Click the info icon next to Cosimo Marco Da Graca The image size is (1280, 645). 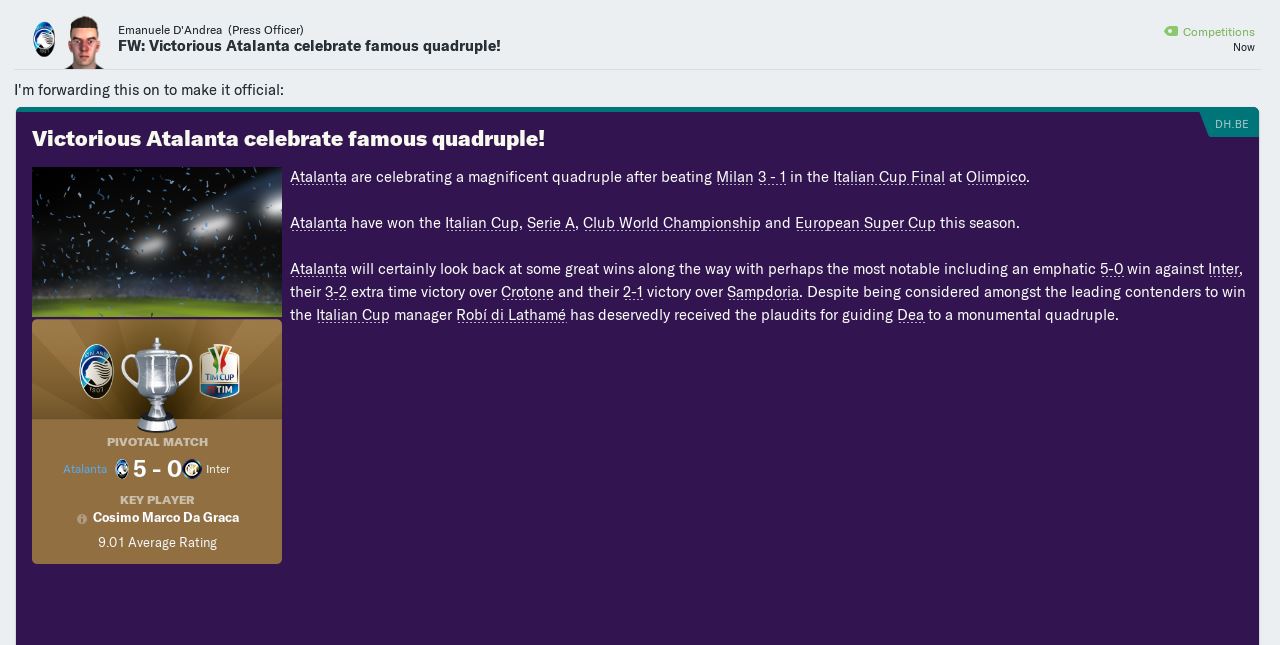(x=82, y=519)
